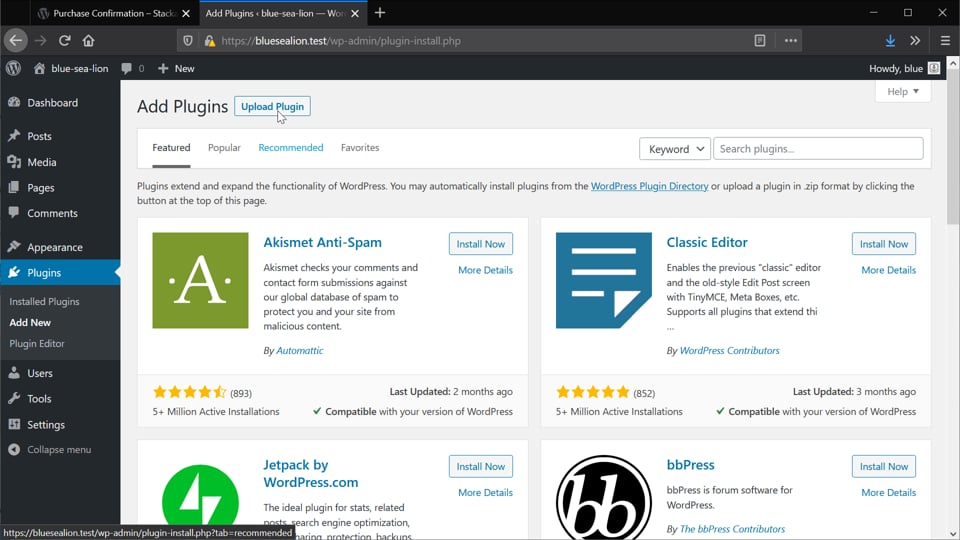The image size is (960, 540).
Task: Expand more tools overflow chevron
Action: pyautogui.click(x=915, y=40)
